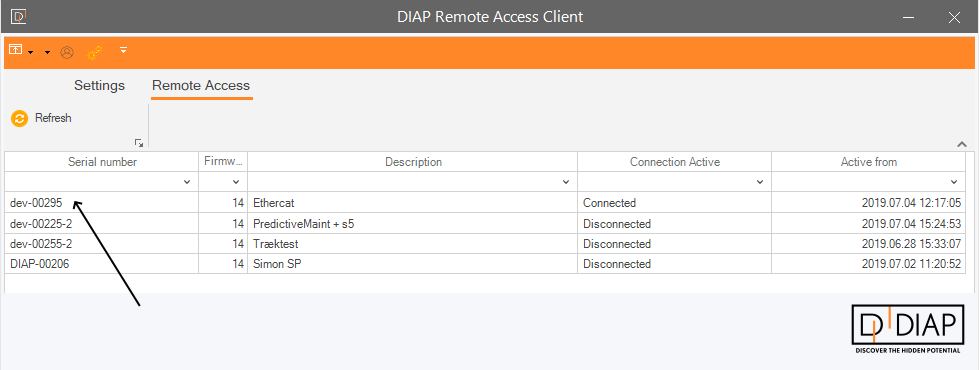Open the Connection Active filter dropdown
The width and height of the screenshot is (979, 370).
tap(760, 182)
